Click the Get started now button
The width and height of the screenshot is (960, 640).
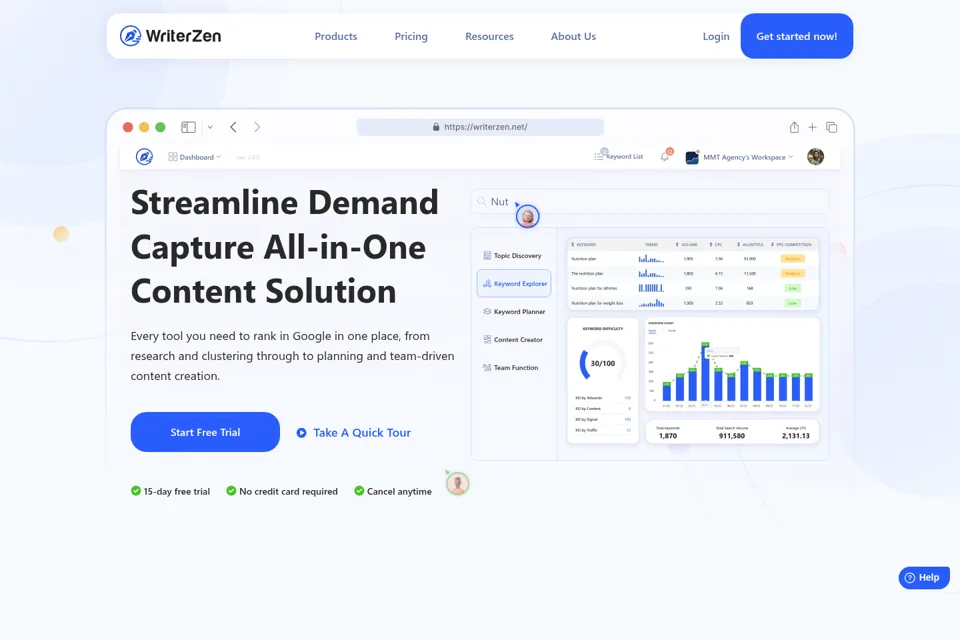(x=797, y=36)
